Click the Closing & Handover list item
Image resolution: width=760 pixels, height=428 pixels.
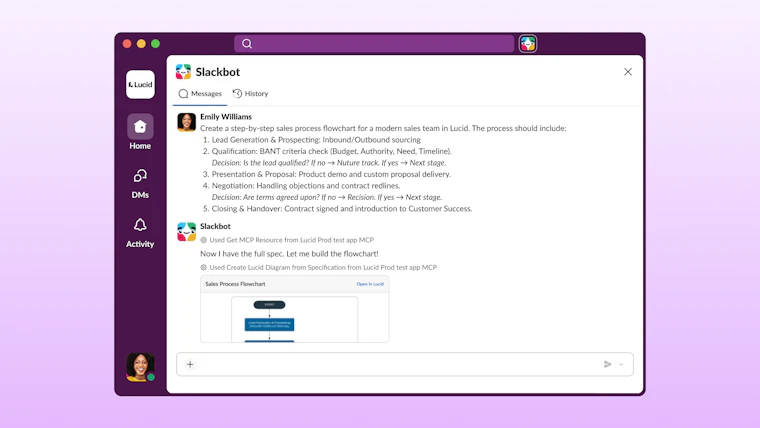pyautogui.click(x=342, y=209)
